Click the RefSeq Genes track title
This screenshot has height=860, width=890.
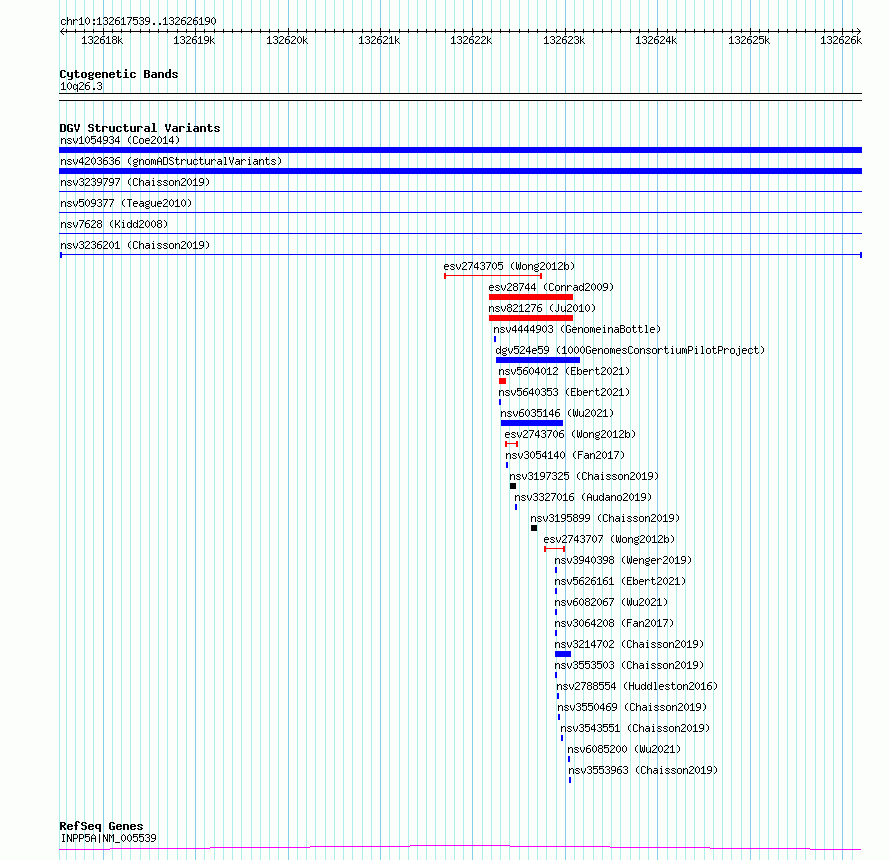pos(101,827)
